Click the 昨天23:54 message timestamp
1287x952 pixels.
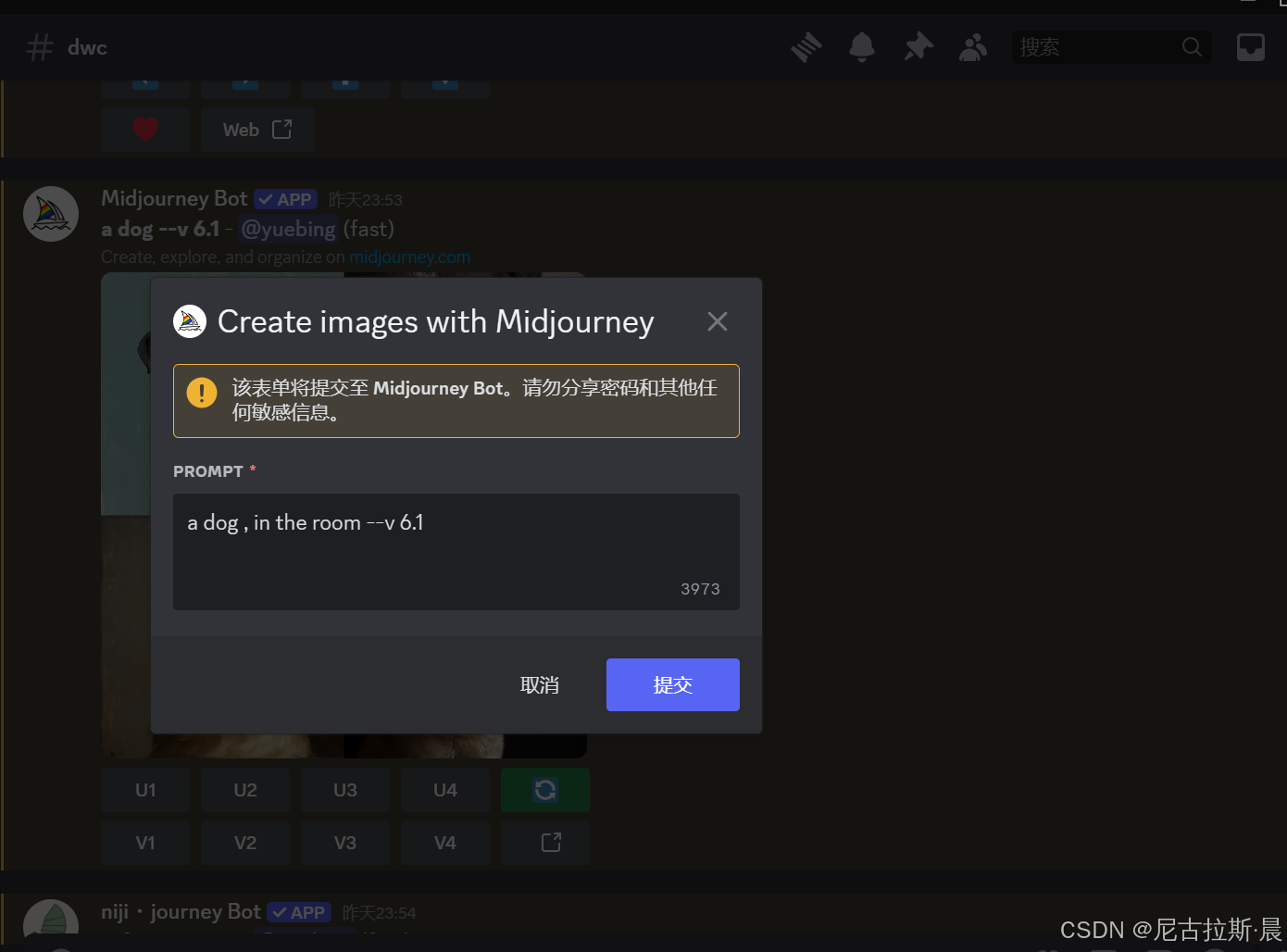(x=380, y=913)
